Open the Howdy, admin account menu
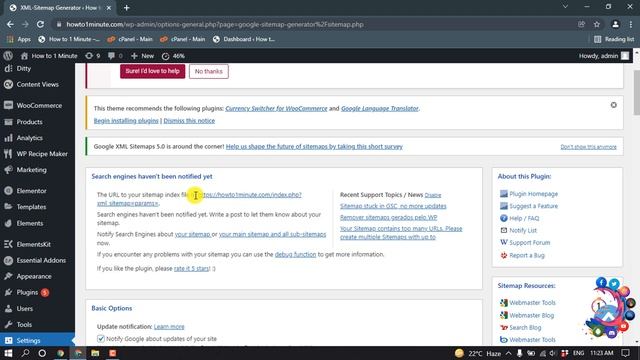Image resolution: width=640 pixels, height=360 pixels. pos(604,56)
